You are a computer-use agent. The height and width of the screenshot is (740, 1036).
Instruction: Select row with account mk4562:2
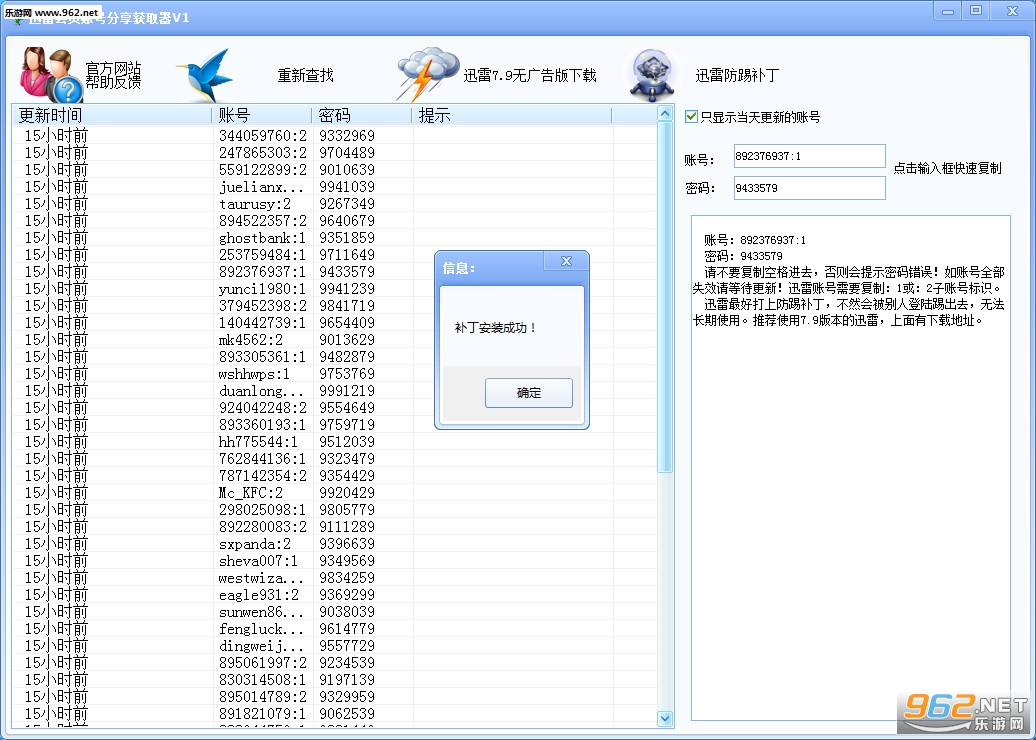(334, 340)
